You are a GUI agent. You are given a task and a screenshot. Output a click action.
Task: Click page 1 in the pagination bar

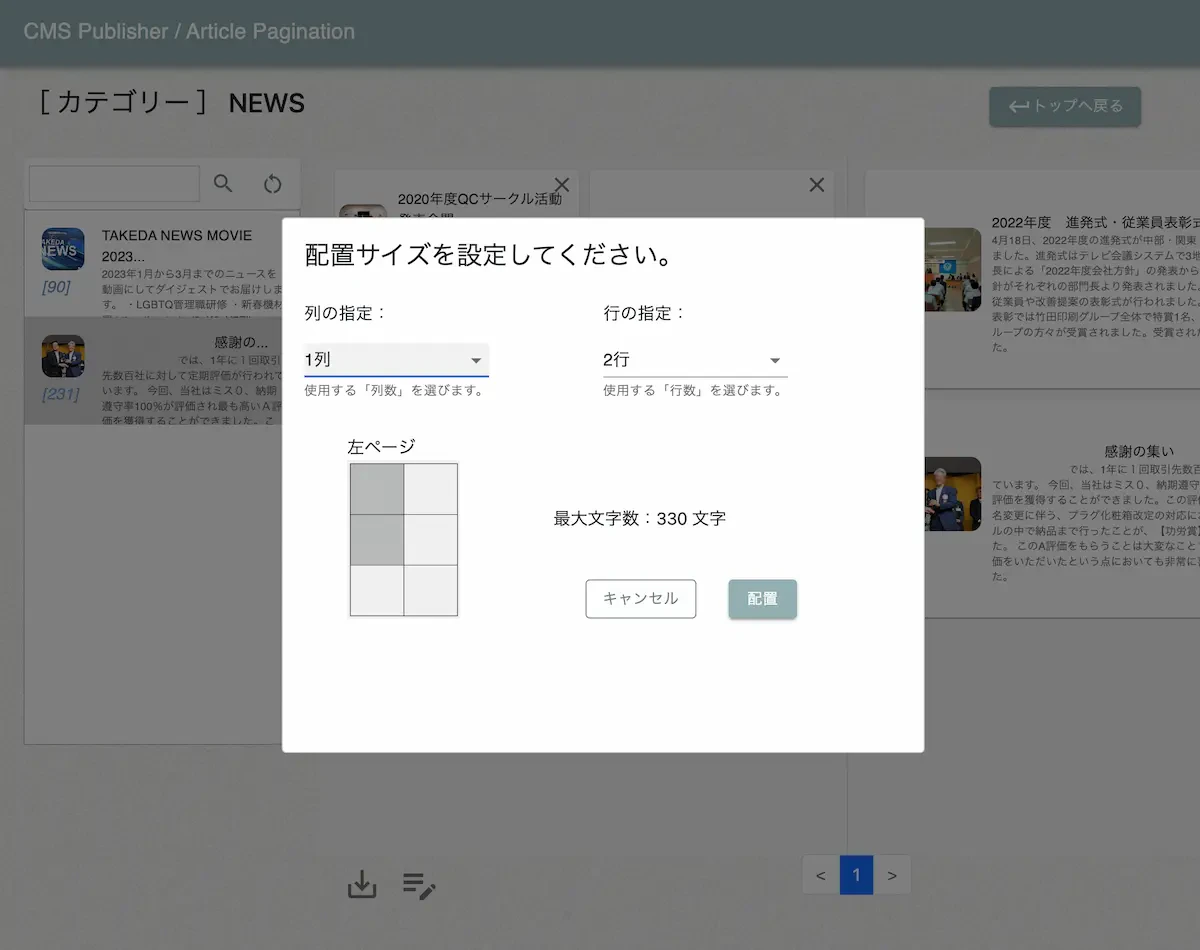click(x=856, y=874)
